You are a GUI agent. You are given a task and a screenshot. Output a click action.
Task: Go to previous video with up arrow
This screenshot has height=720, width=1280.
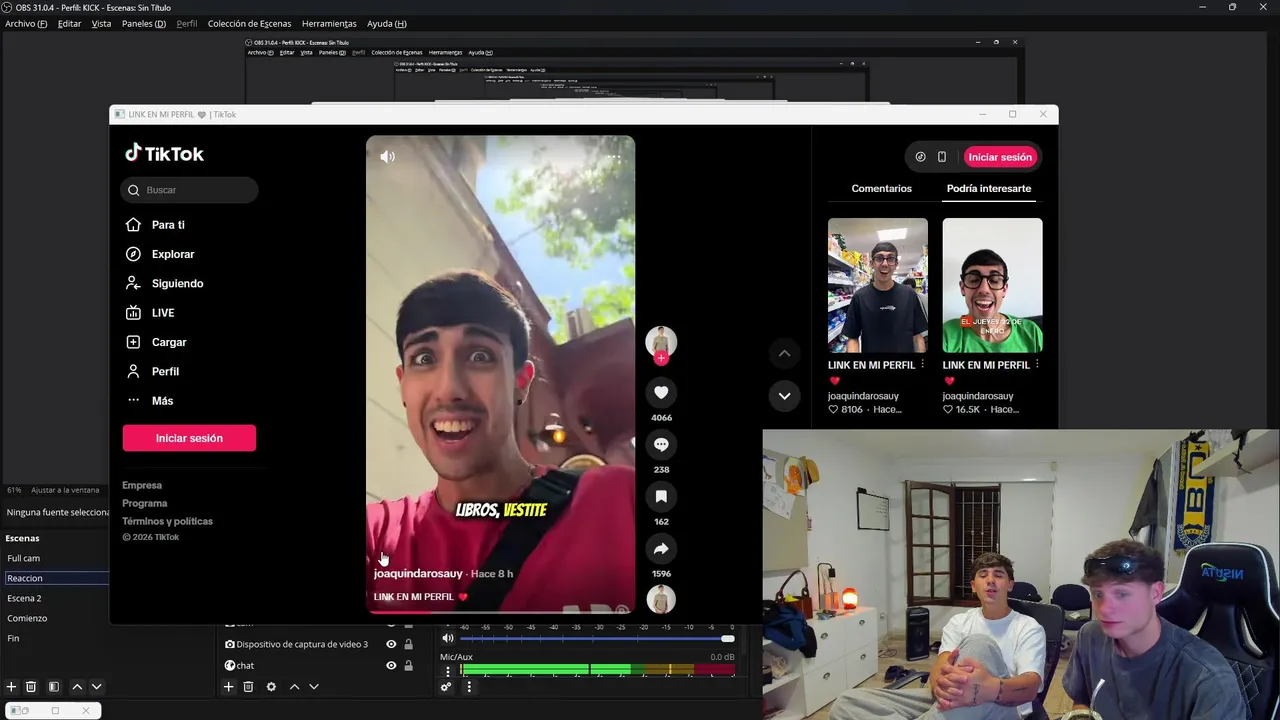point(784,353)
